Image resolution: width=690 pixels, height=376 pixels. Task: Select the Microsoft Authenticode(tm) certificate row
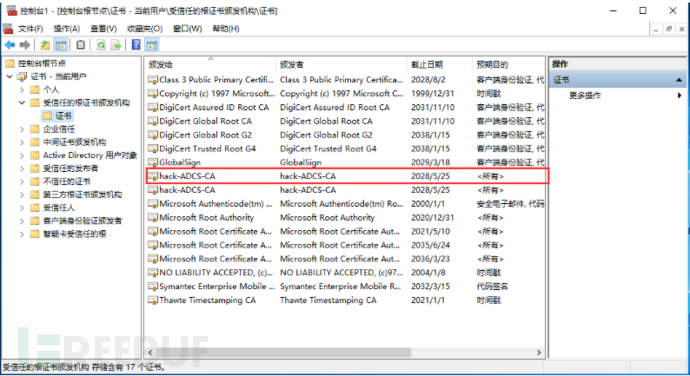(x=346, y=203)
